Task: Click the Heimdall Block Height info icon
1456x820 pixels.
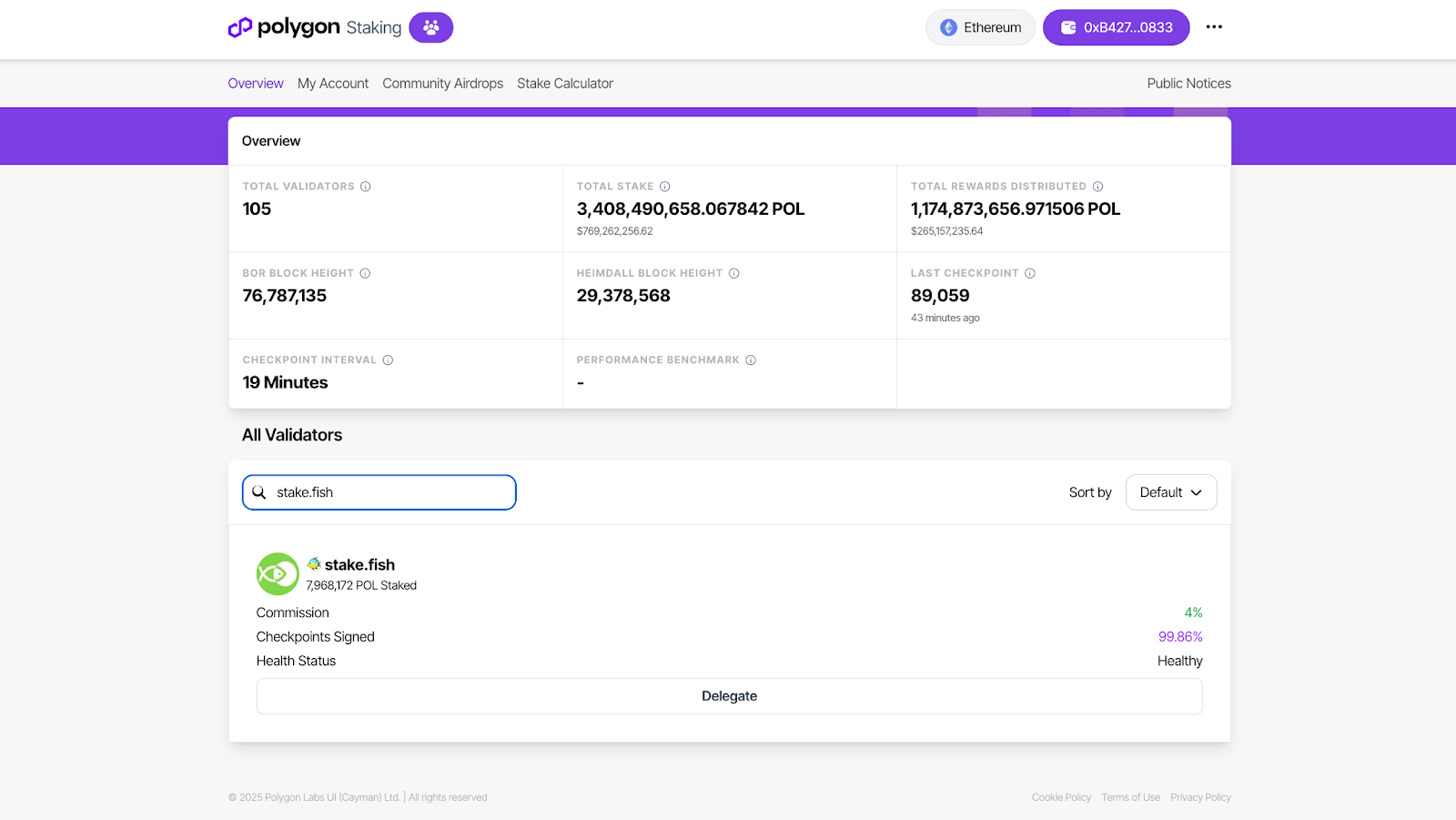Action: pos(734,273)
